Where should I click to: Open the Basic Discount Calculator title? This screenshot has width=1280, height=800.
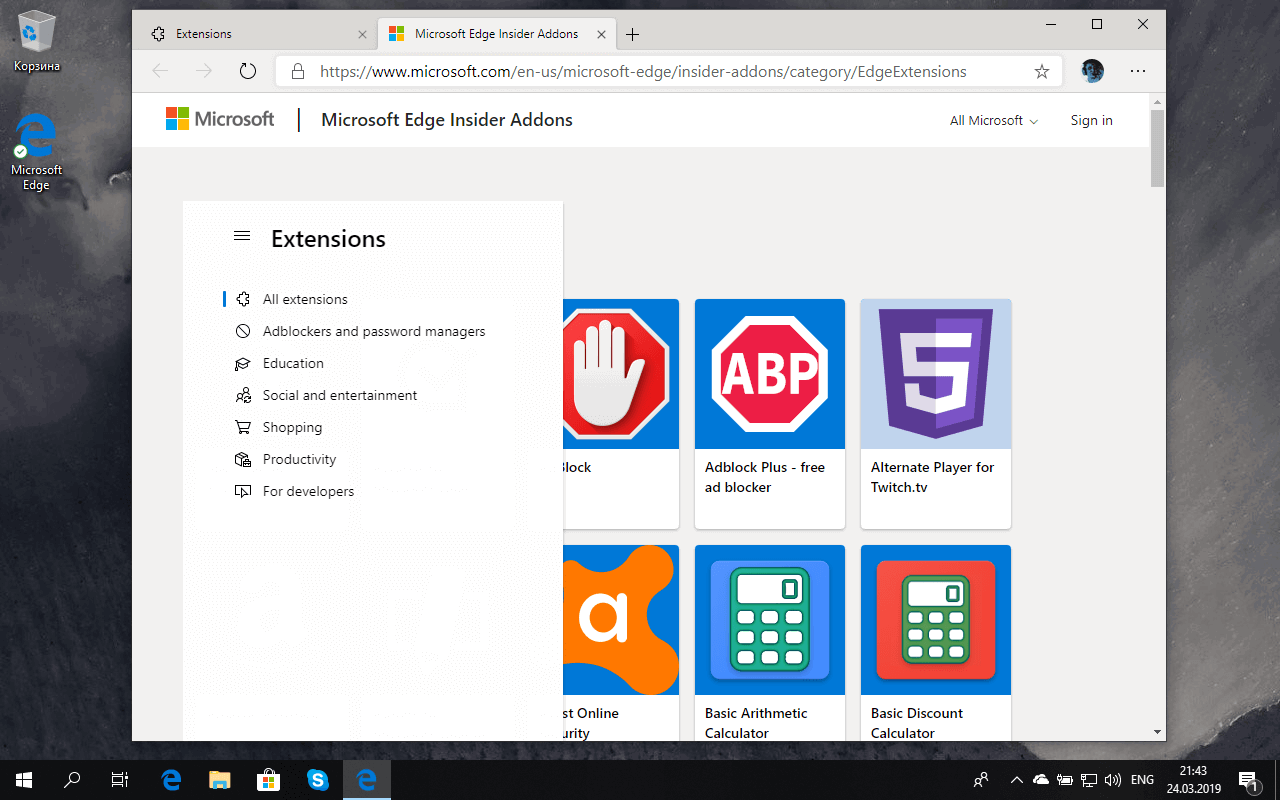click(x=917, y=723)
